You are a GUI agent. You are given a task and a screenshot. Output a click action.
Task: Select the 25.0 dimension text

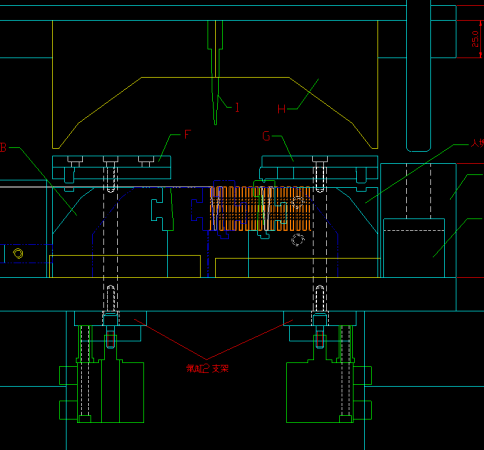pos(476,39)
